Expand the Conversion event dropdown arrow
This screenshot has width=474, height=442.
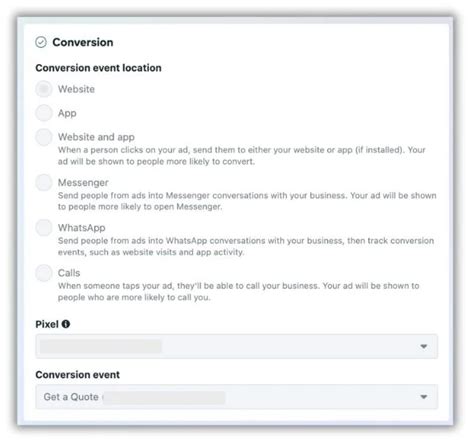(x=424, y=397)
